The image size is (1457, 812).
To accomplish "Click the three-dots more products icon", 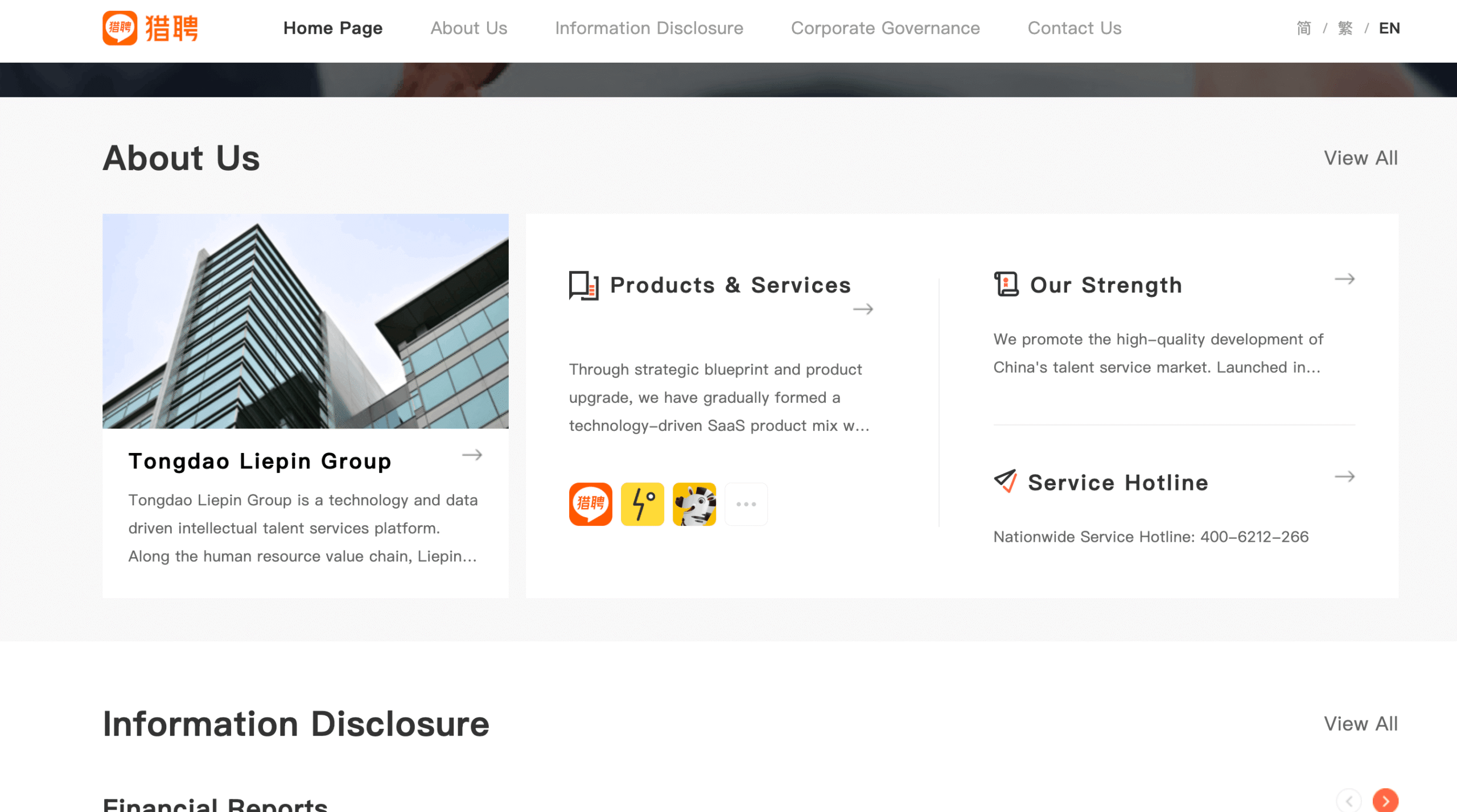I will (746, 504).
